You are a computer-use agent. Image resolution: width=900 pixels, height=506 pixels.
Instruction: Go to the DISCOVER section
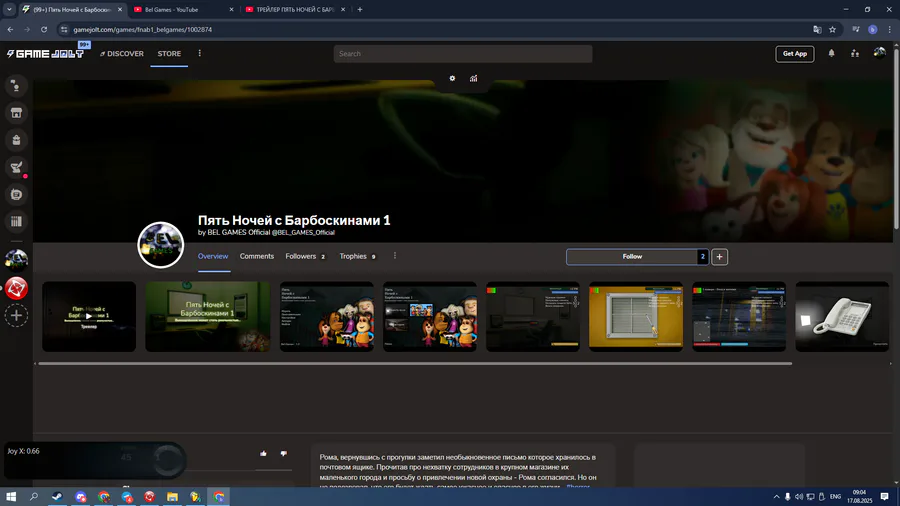122,53
